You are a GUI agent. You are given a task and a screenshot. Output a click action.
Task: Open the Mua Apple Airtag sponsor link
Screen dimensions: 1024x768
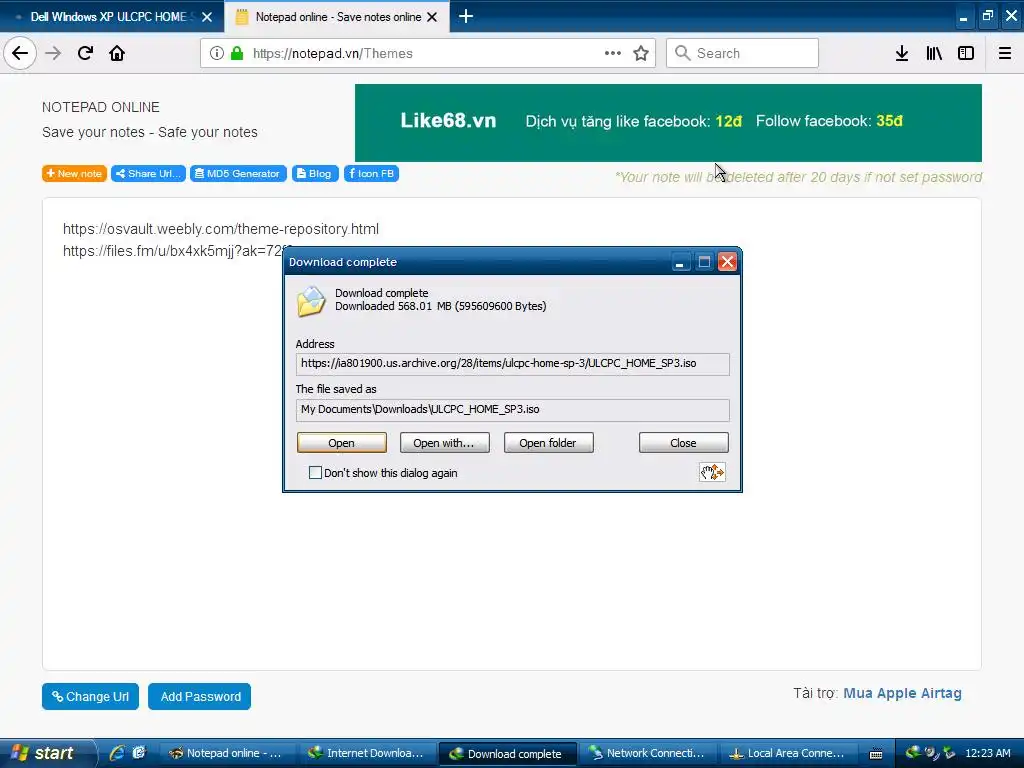[902, 693]
